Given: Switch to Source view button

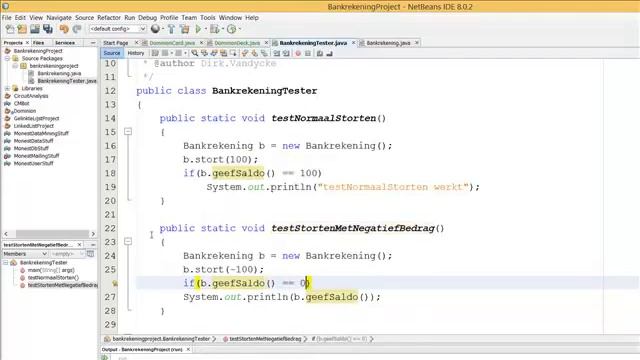Looking at the screenshot, I should [x=111, y=53].
